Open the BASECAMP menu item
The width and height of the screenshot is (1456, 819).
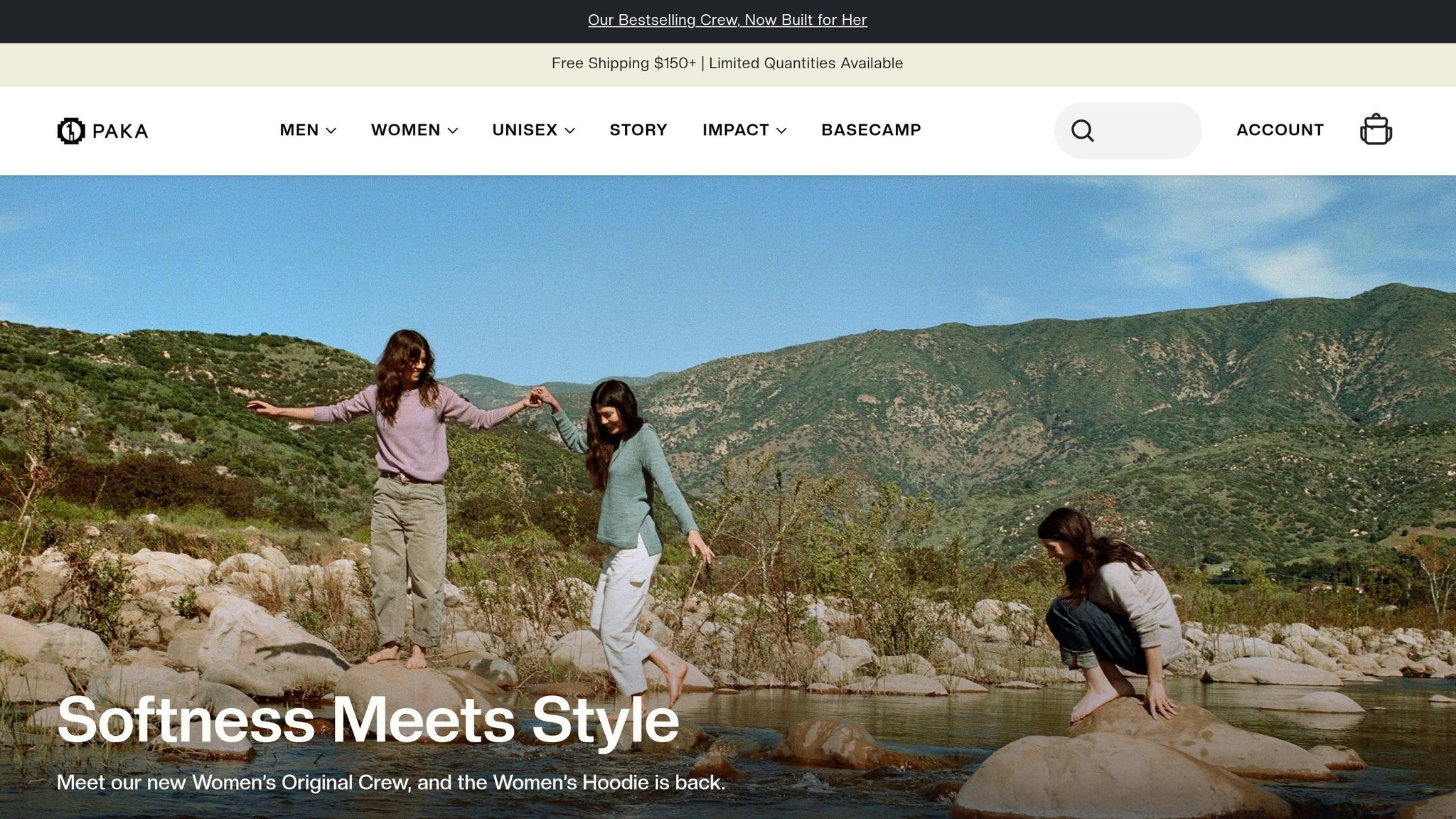[x=871, y=130]
